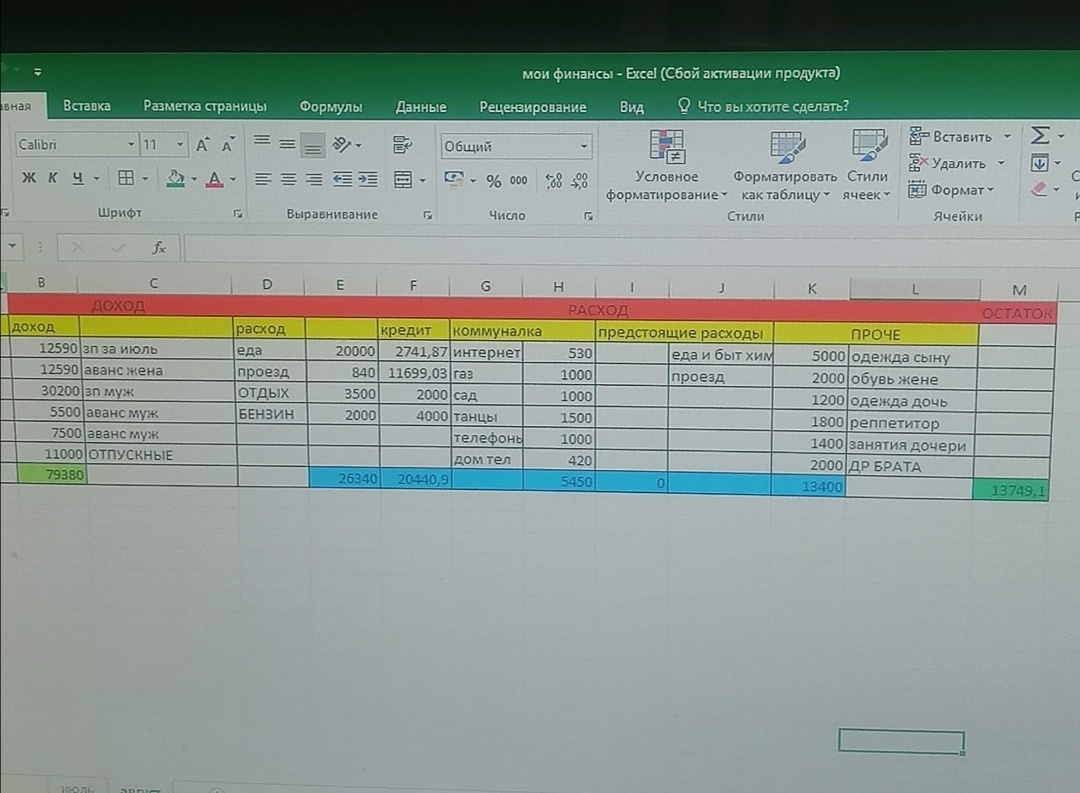1080x793 pixels.
Task: Open Вставка ribbon tab
Action: pyautogui.click(x=87, y=105)
